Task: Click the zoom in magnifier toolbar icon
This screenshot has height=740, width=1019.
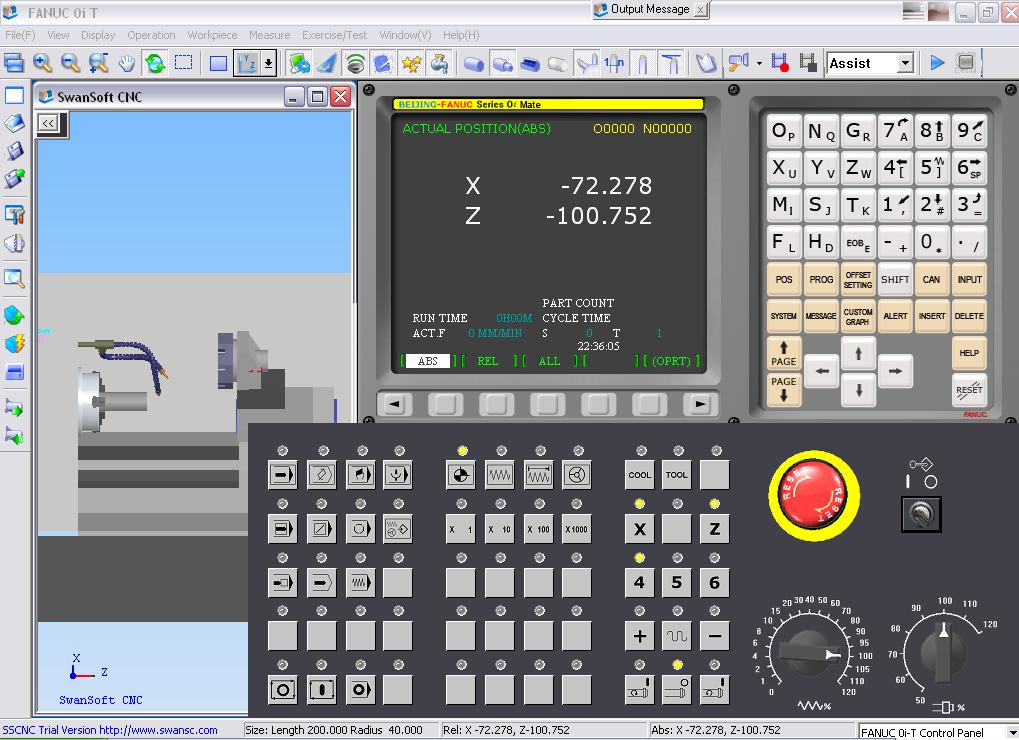Action: [43, 63]
